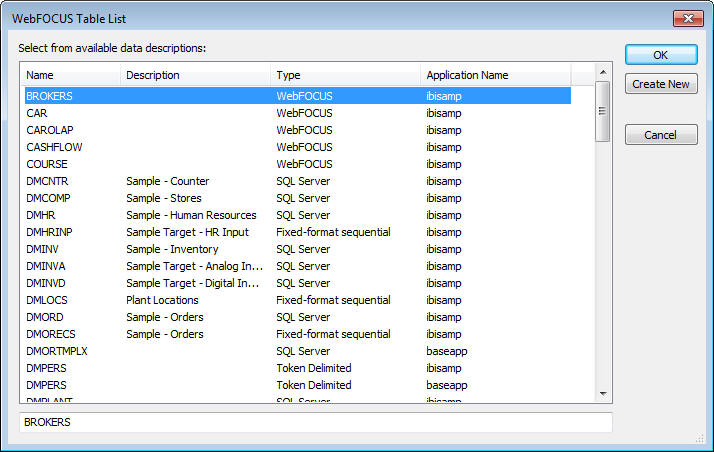Close the dialog with the red X

click(x=688, y=19)
